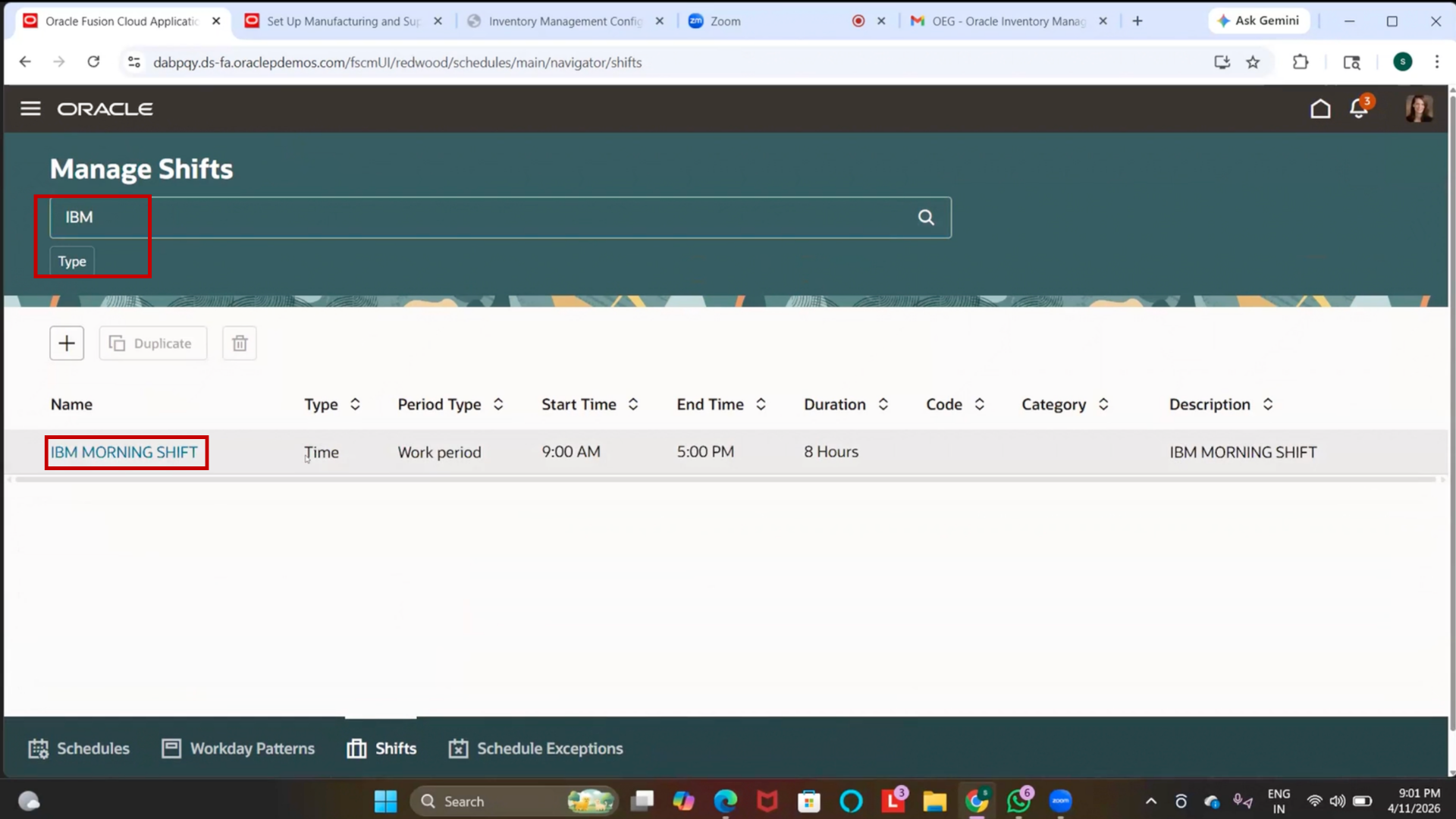The width and height of the screenshot is (1456, 819).
Task: Show hidden system tray icons
Action: pos(1150,801)
